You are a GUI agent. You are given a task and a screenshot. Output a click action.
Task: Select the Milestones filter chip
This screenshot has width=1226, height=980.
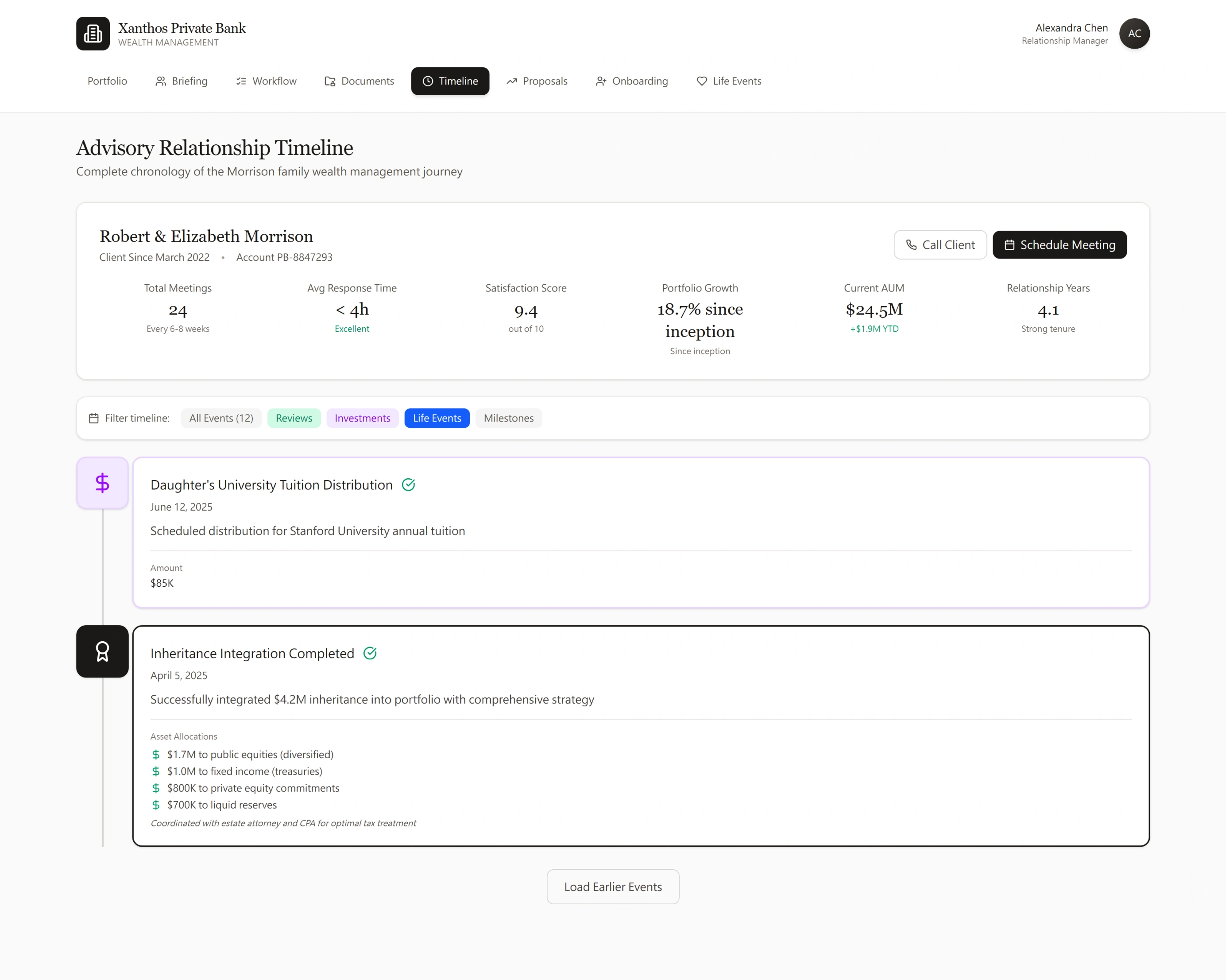(x=508, y=418)
